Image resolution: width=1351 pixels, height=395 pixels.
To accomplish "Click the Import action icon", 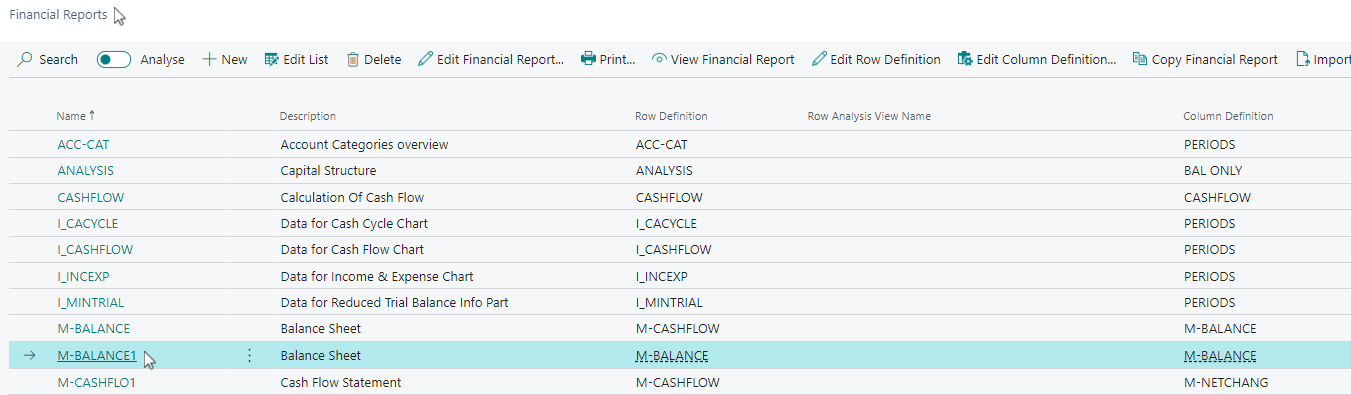I will (x=1302, y=60).
